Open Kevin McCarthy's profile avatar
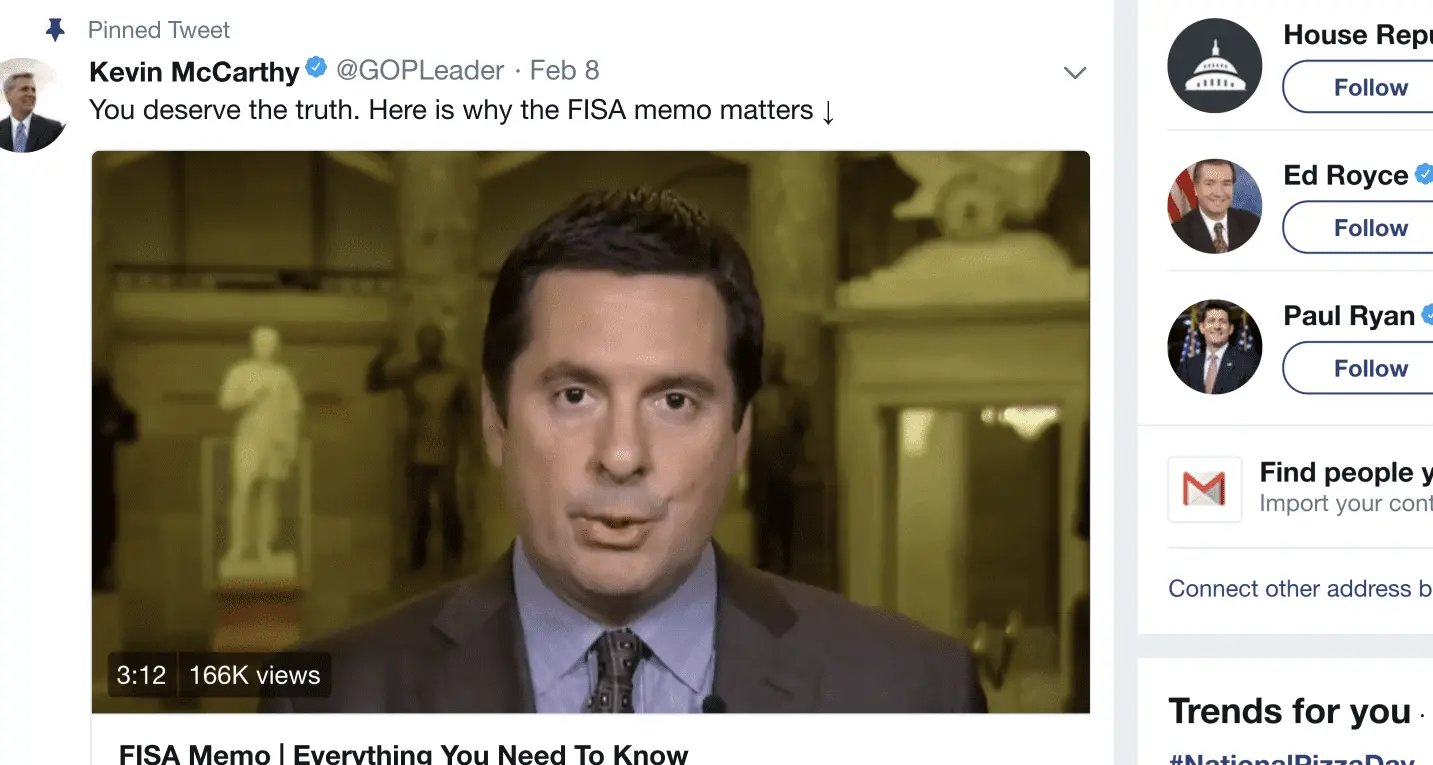This screenshot has width=1433, height=765. (30, 105)
